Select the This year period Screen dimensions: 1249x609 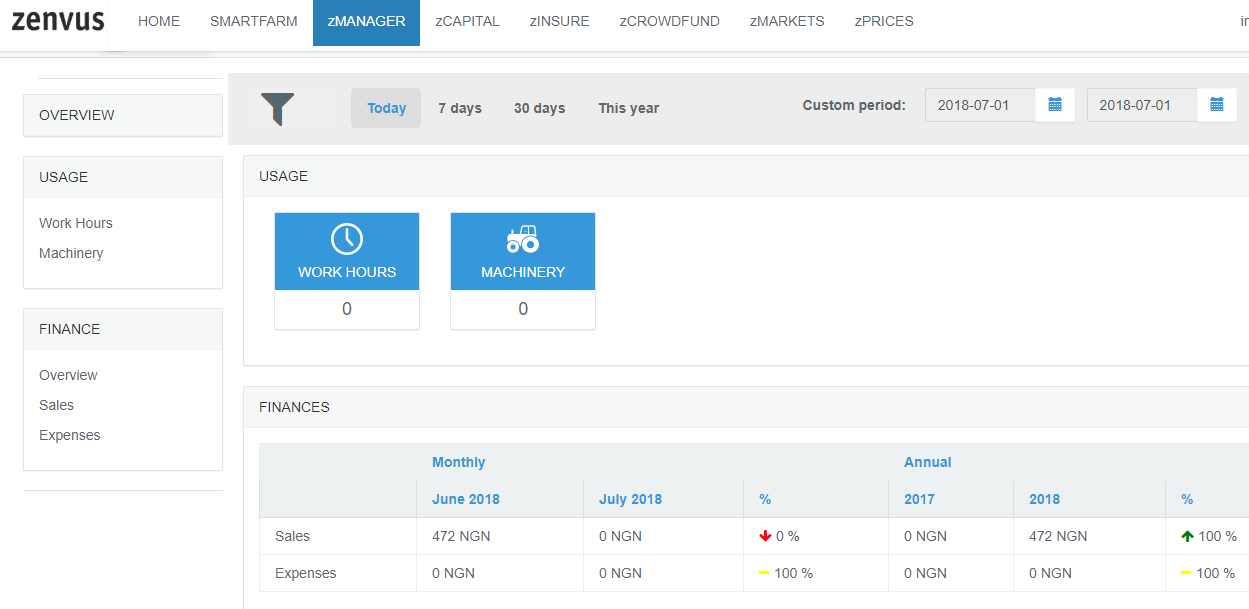[628, 108]
